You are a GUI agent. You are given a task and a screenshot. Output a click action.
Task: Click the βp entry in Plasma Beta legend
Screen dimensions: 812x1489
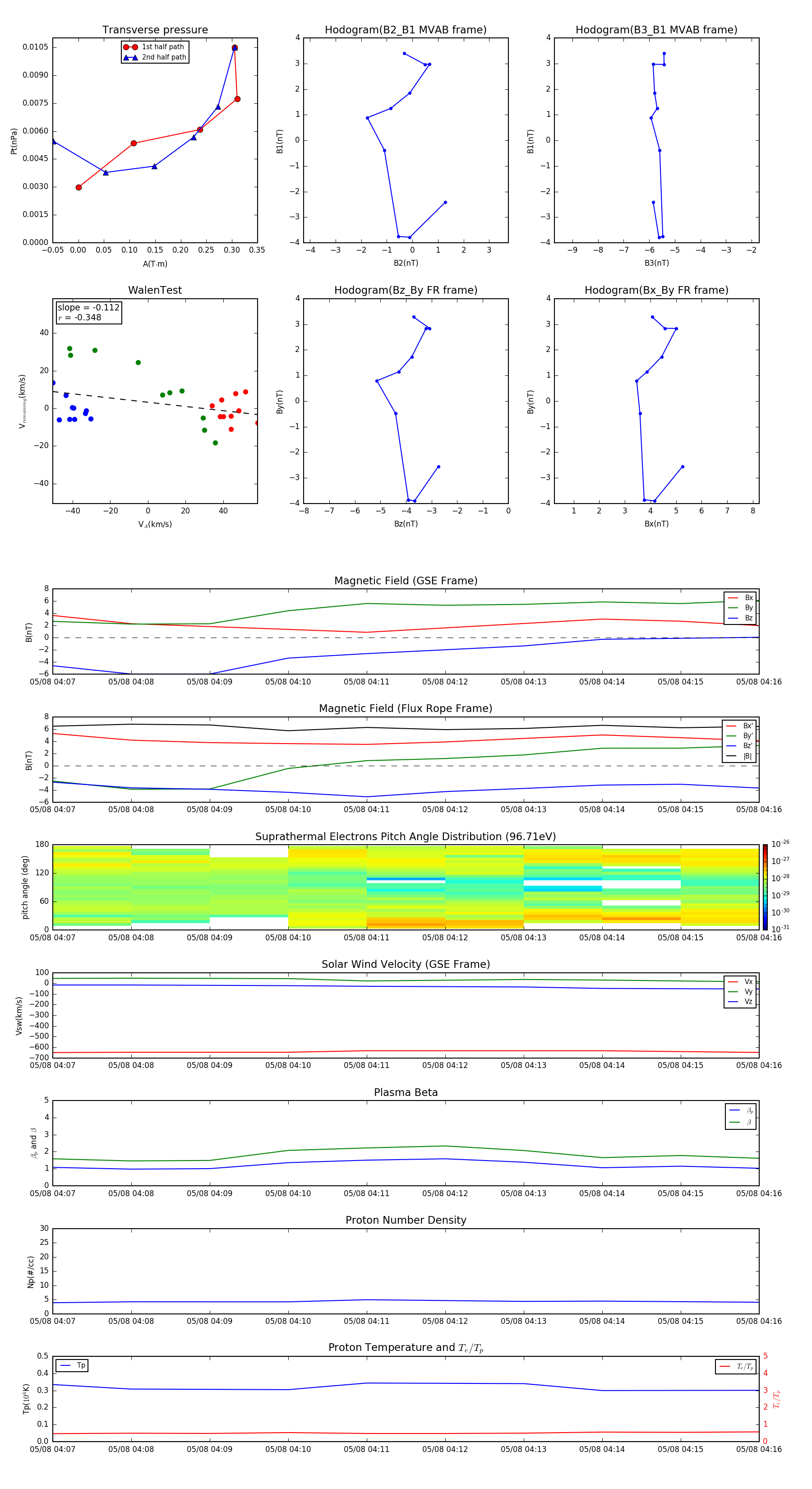click(741, 1110)
